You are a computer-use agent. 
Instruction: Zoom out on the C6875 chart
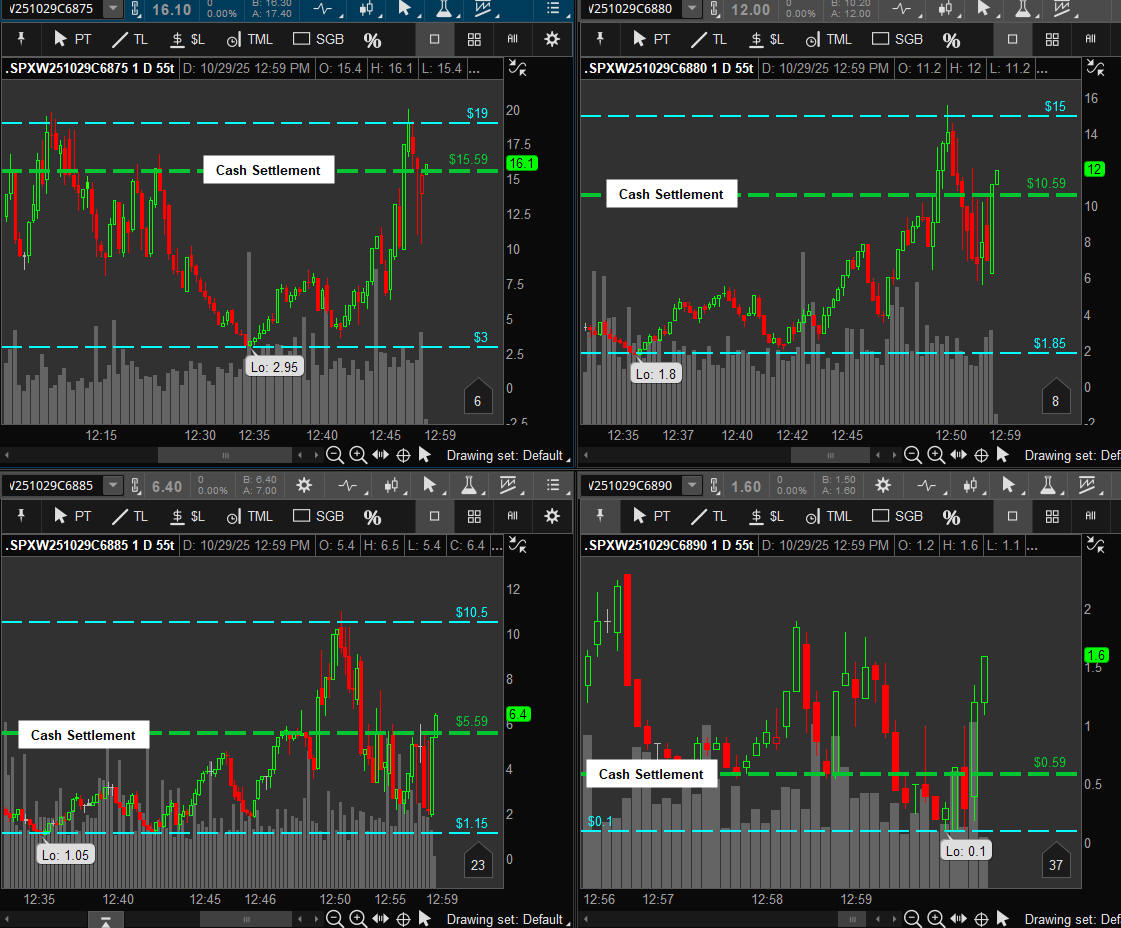(335, 455)
